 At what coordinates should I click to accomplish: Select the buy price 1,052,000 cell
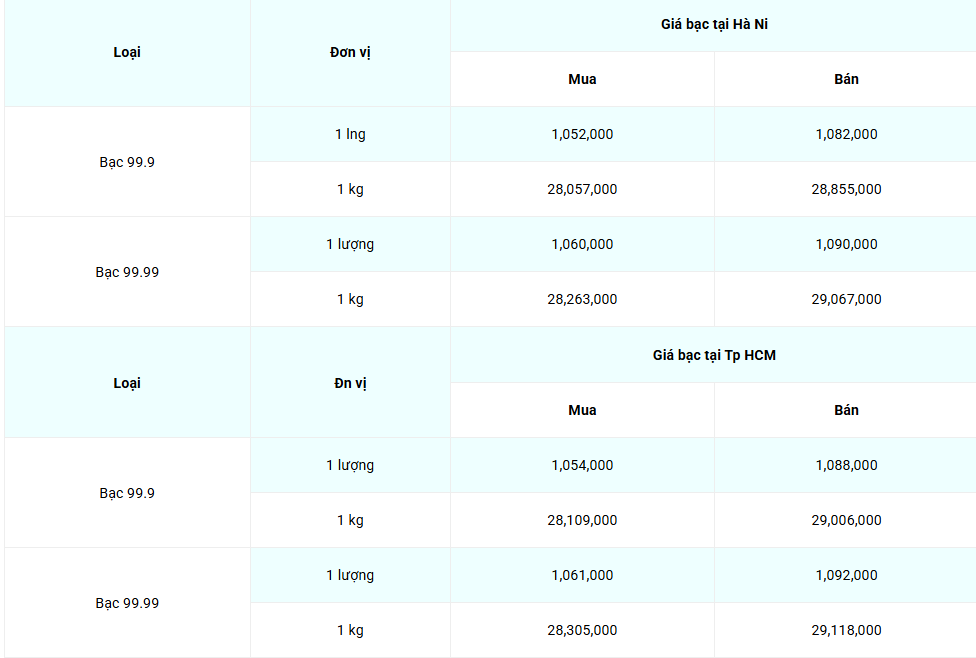pos(582,134)
